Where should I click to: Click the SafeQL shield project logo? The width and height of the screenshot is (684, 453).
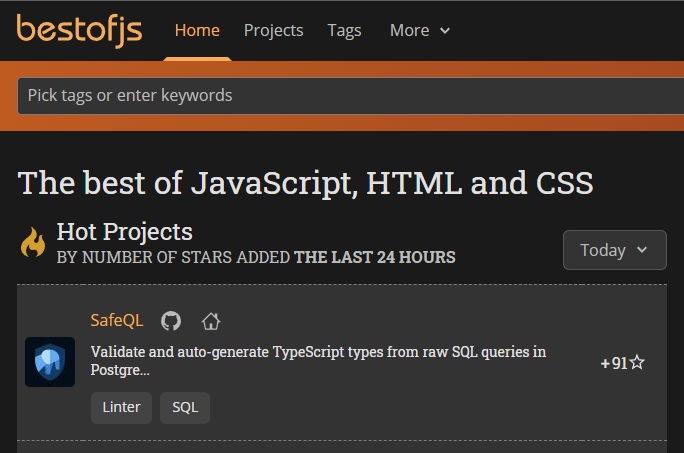(50, 362)
